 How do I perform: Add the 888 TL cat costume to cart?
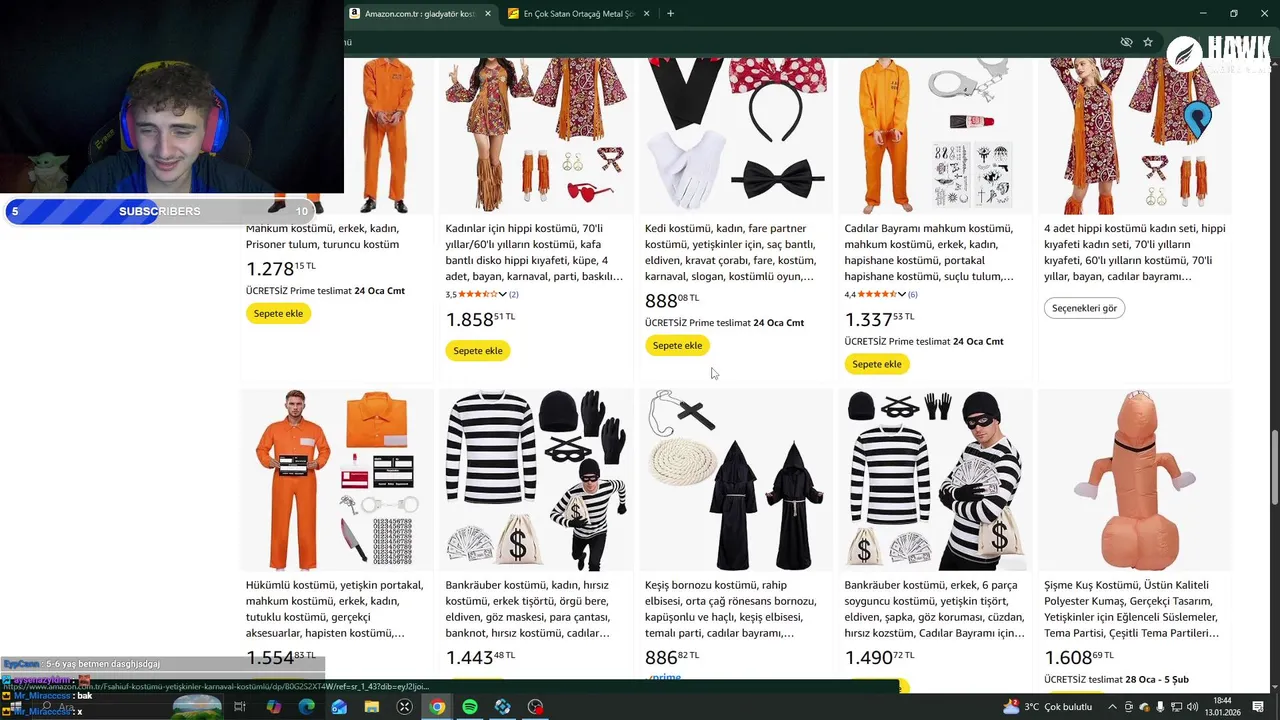tap(677, 345)
